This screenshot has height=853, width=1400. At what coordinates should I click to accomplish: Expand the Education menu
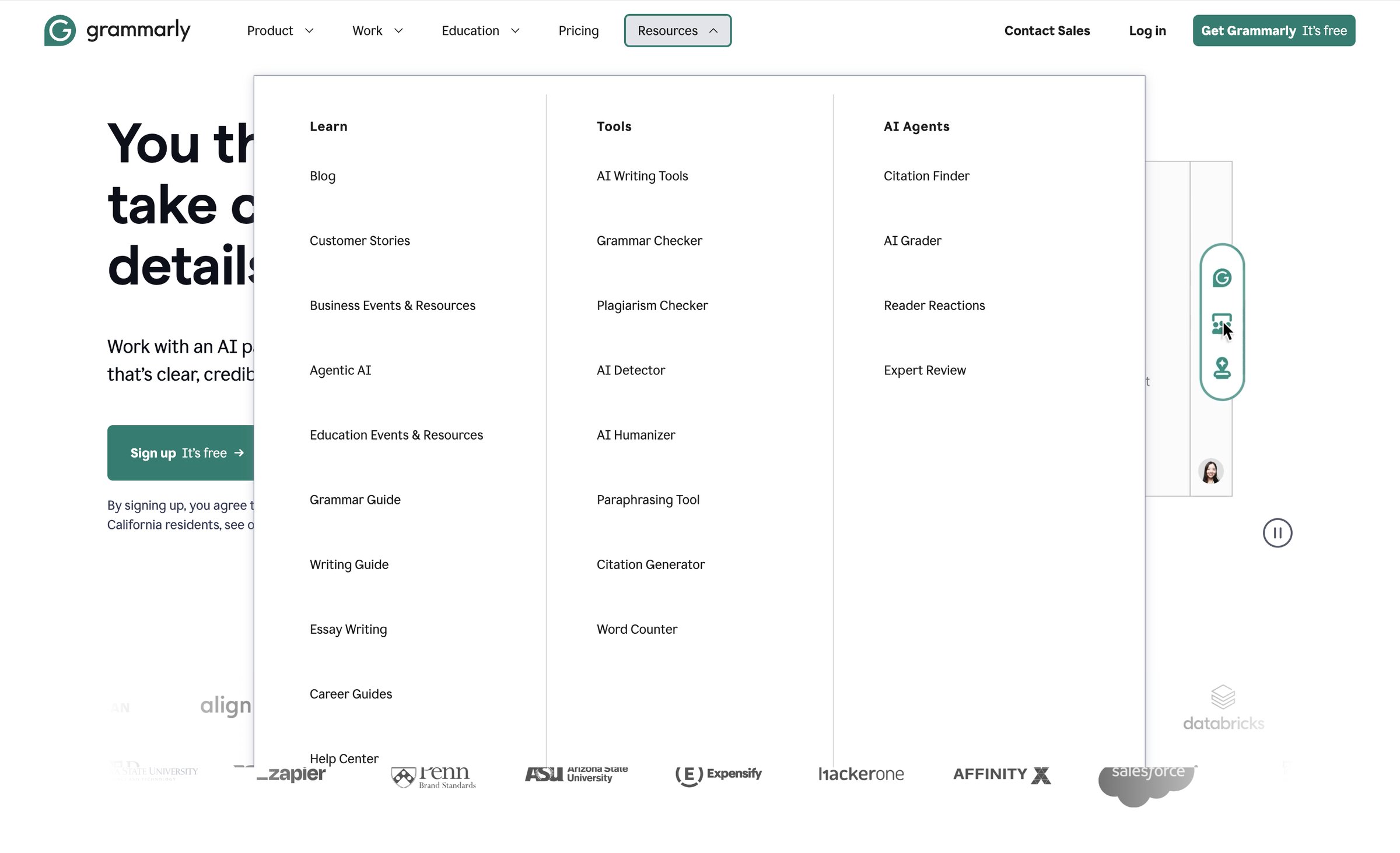coord(481,30)
